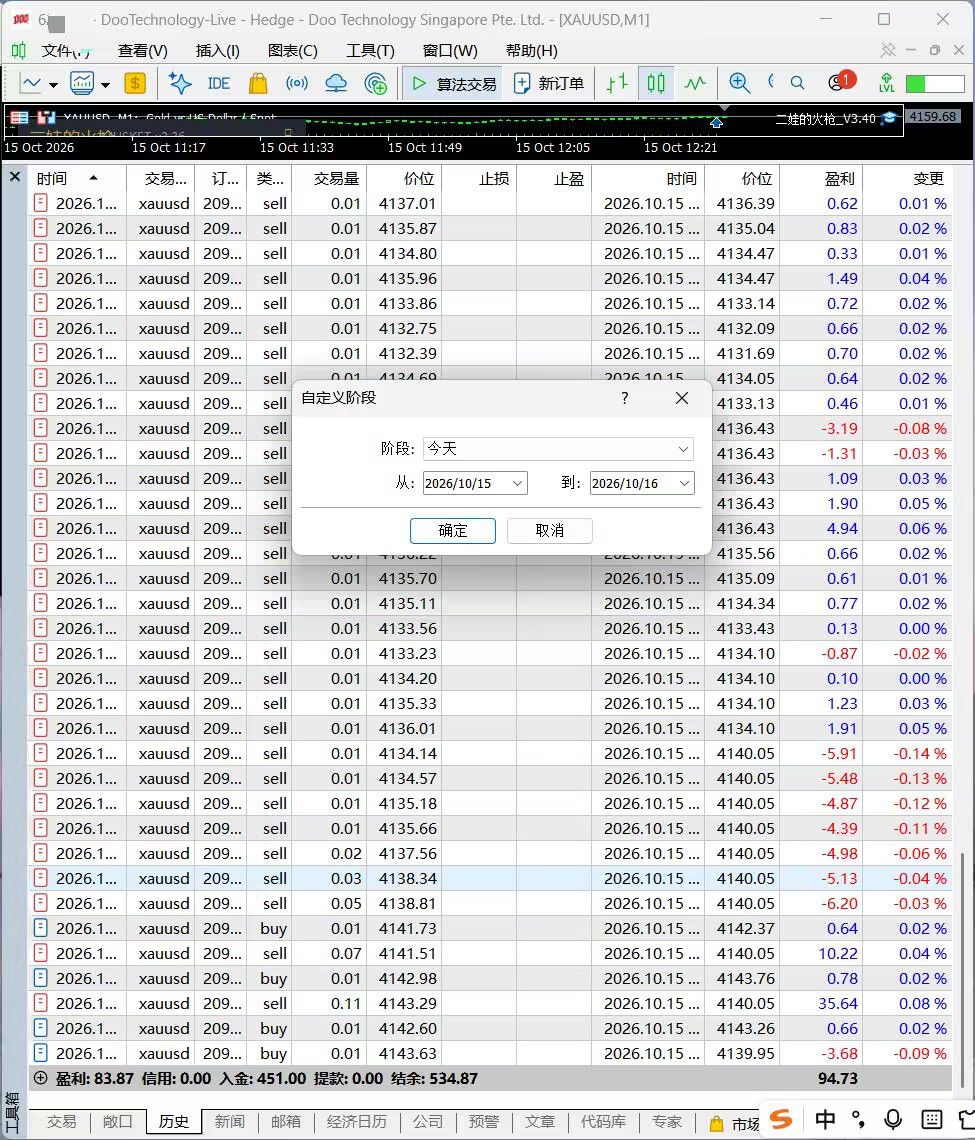This screenshot has width=975, height=1140.
Task: Open the Market shopping bag icon
Action: [x=257, y=84]
